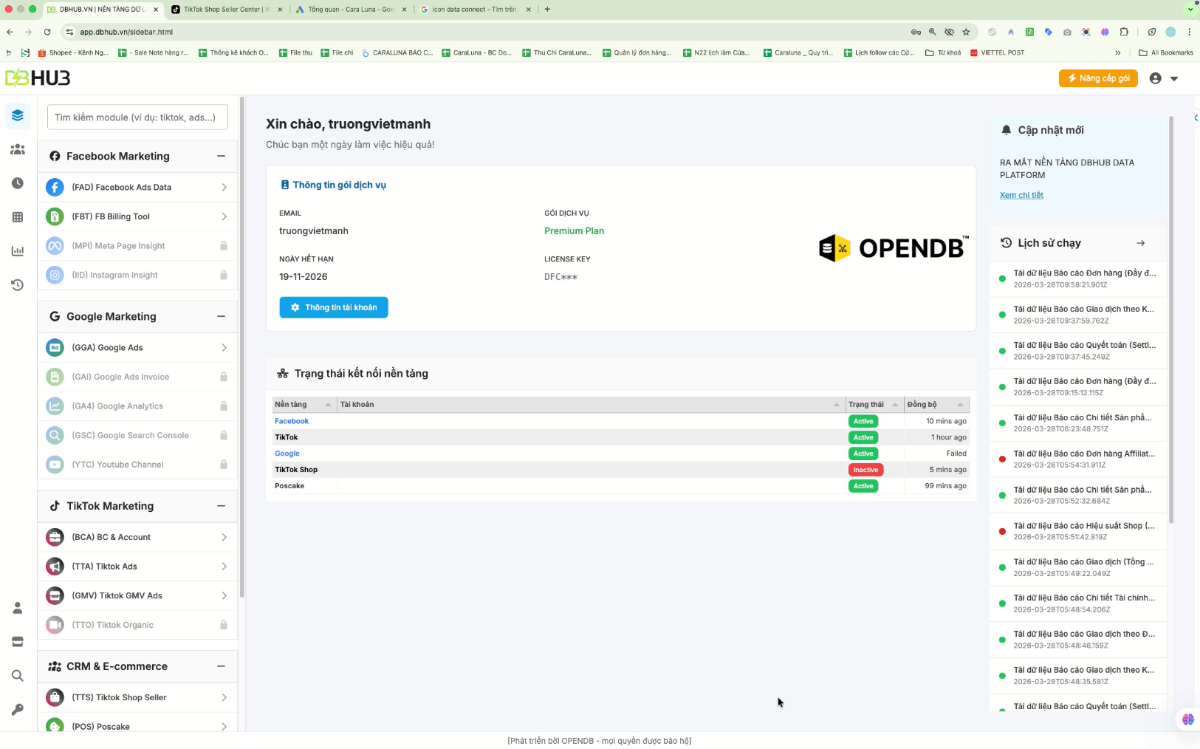
Task: Open the Xem chi tiết link
Action: [x=1021, y=195]
